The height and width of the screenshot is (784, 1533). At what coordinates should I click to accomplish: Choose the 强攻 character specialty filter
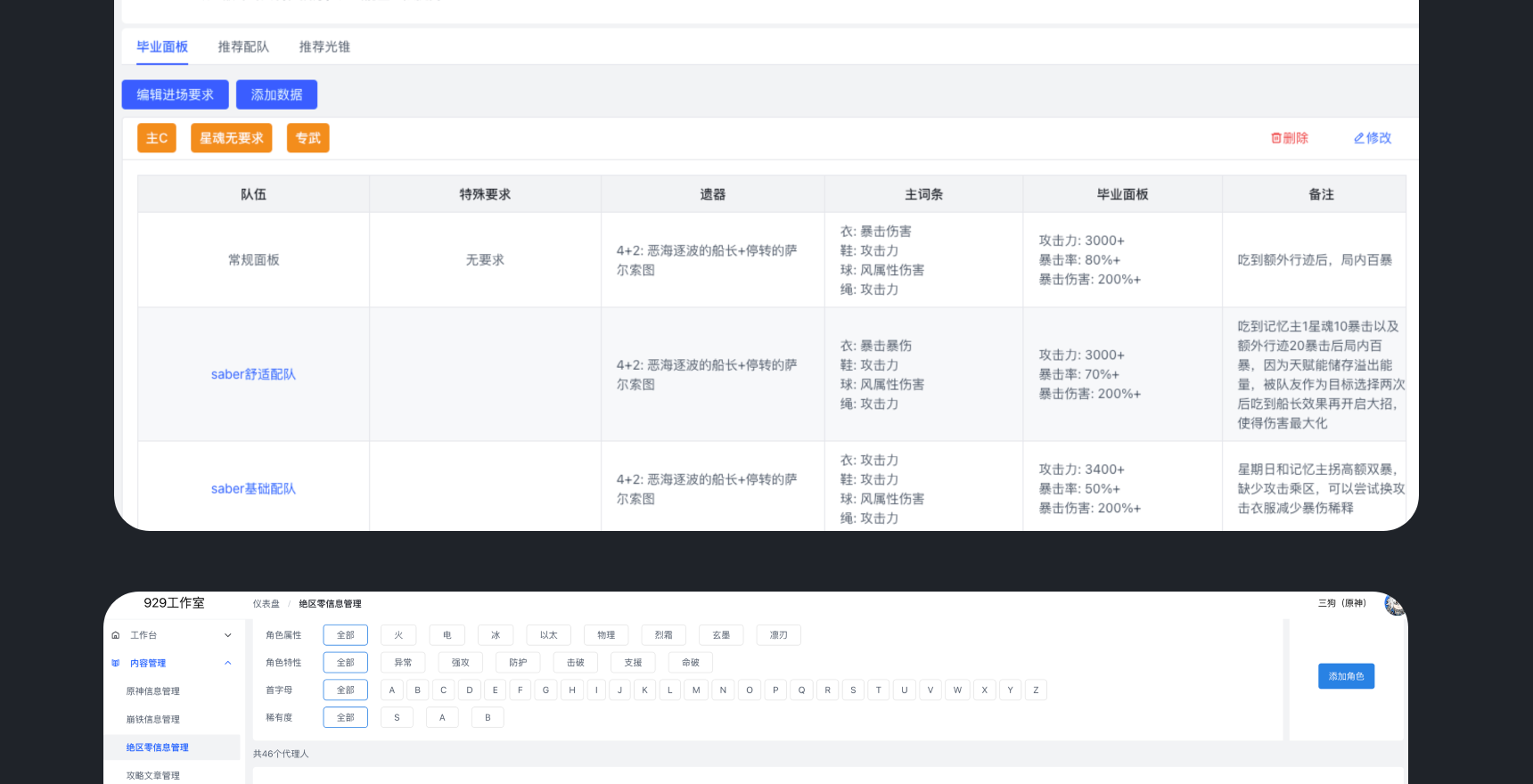(x=460, y=663)
